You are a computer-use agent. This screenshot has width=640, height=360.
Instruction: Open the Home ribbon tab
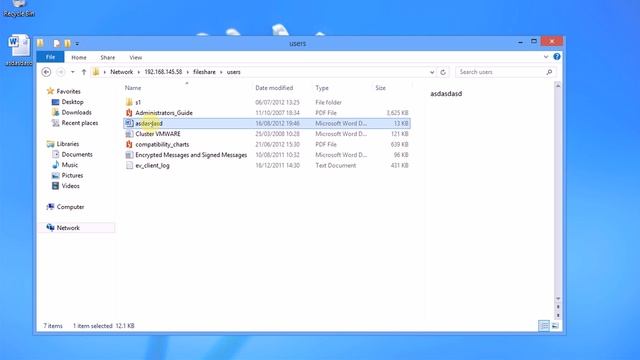pos(79,58)
